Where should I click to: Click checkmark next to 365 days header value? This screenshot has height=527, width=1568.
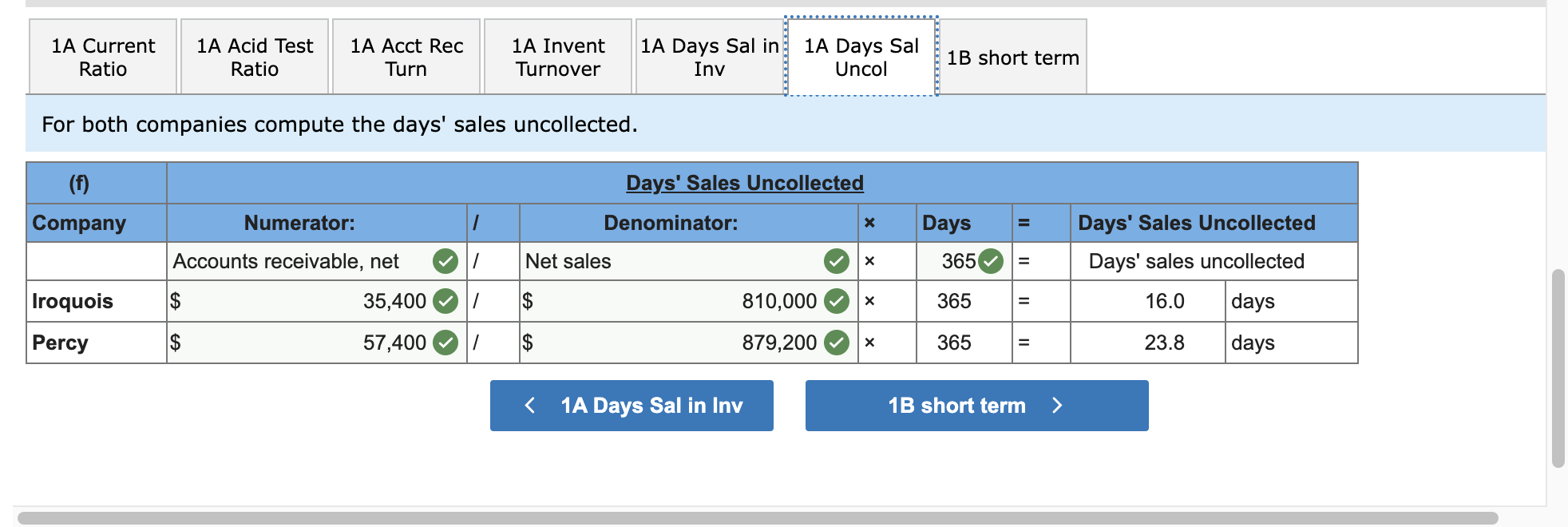(x=991, y=261)
